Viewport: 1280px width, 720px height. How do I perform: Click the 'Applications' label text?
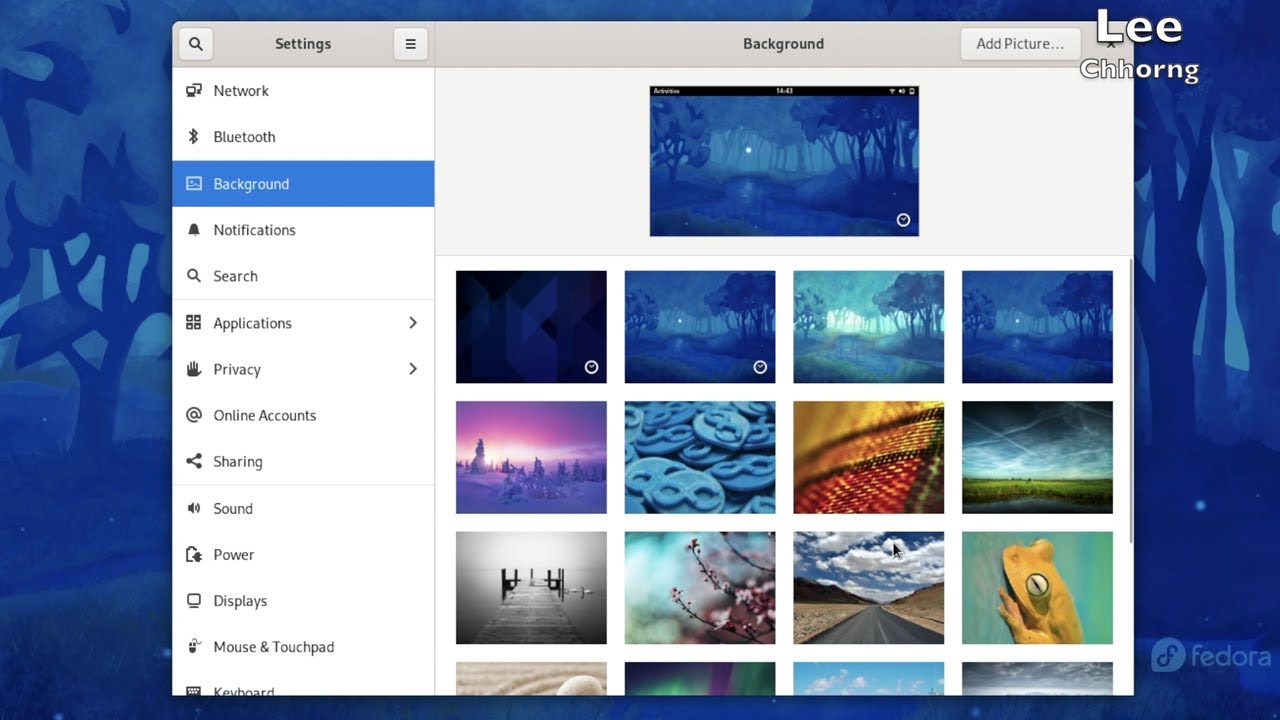coord(252,323)
